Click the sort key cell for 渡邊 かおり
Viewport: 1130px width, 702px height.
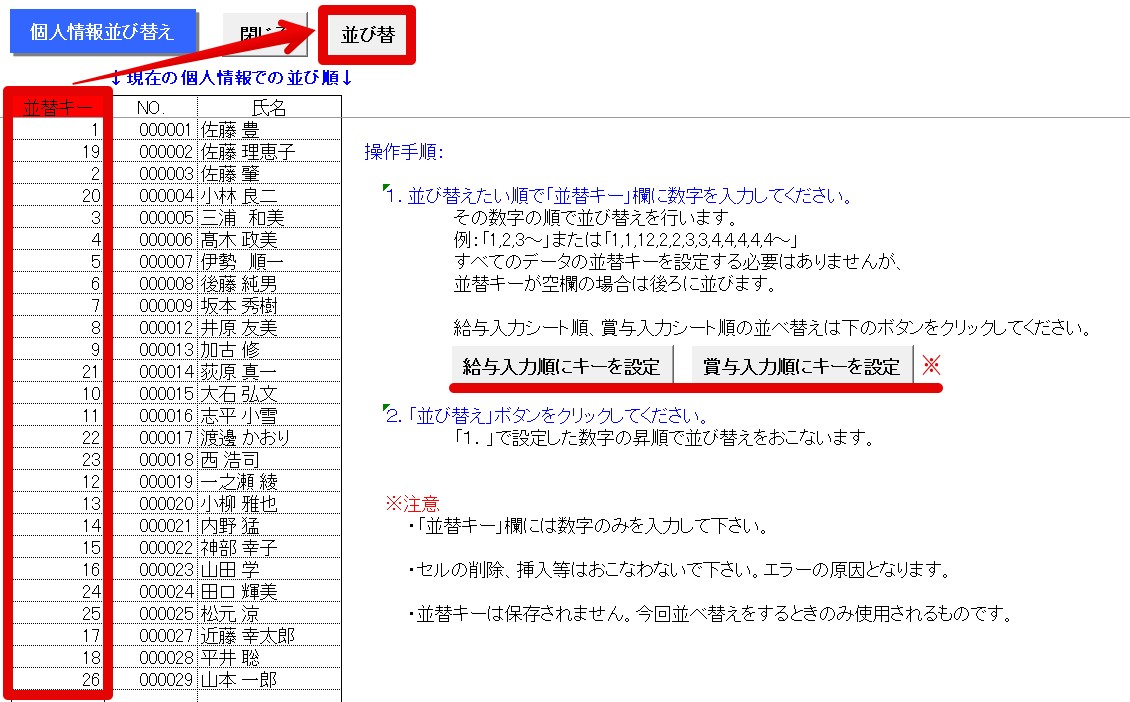pos(58,437)
